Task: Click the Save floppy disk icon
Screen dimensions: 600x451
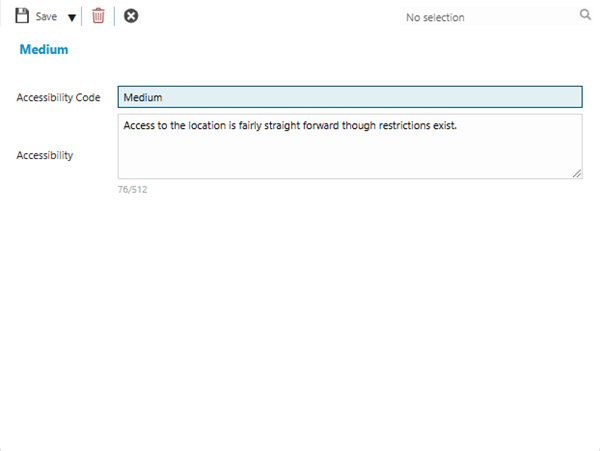Action: tap(22, 16)
